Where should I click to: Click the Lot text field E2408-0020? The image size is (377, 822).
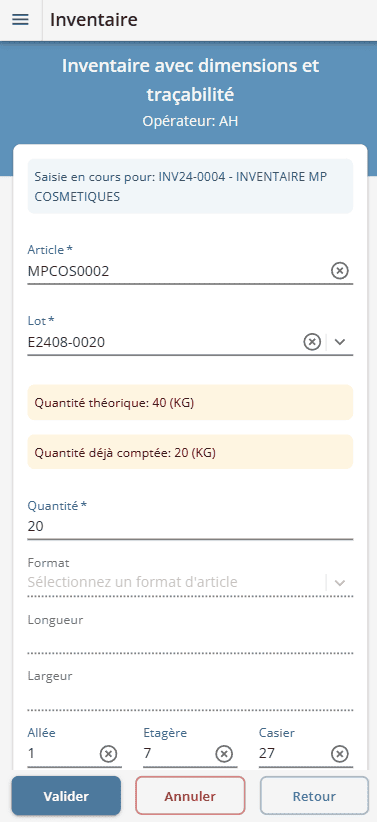[x=165, y=342]
